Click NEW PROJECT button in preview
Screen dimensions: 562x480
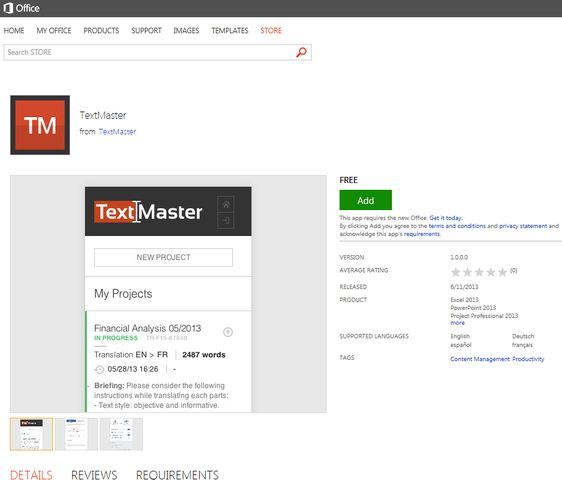pyautogui.click(x=163, y=257)
